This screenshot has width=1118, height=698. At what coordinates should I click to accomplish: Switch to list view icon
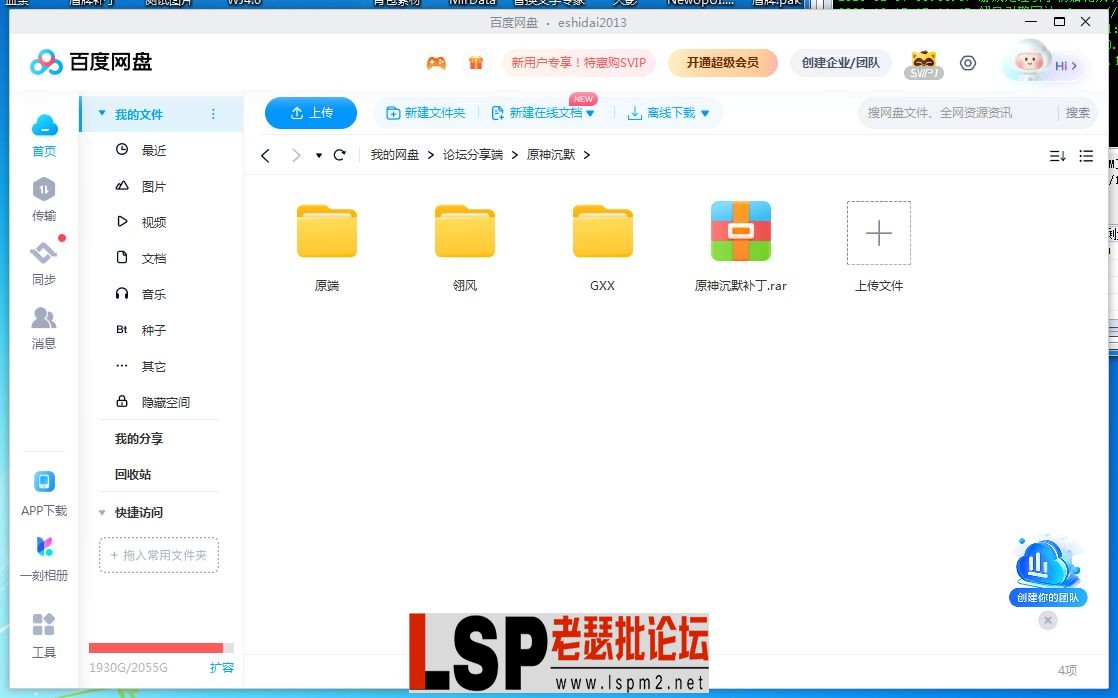pyautogui.click(x=1086, y=155)
